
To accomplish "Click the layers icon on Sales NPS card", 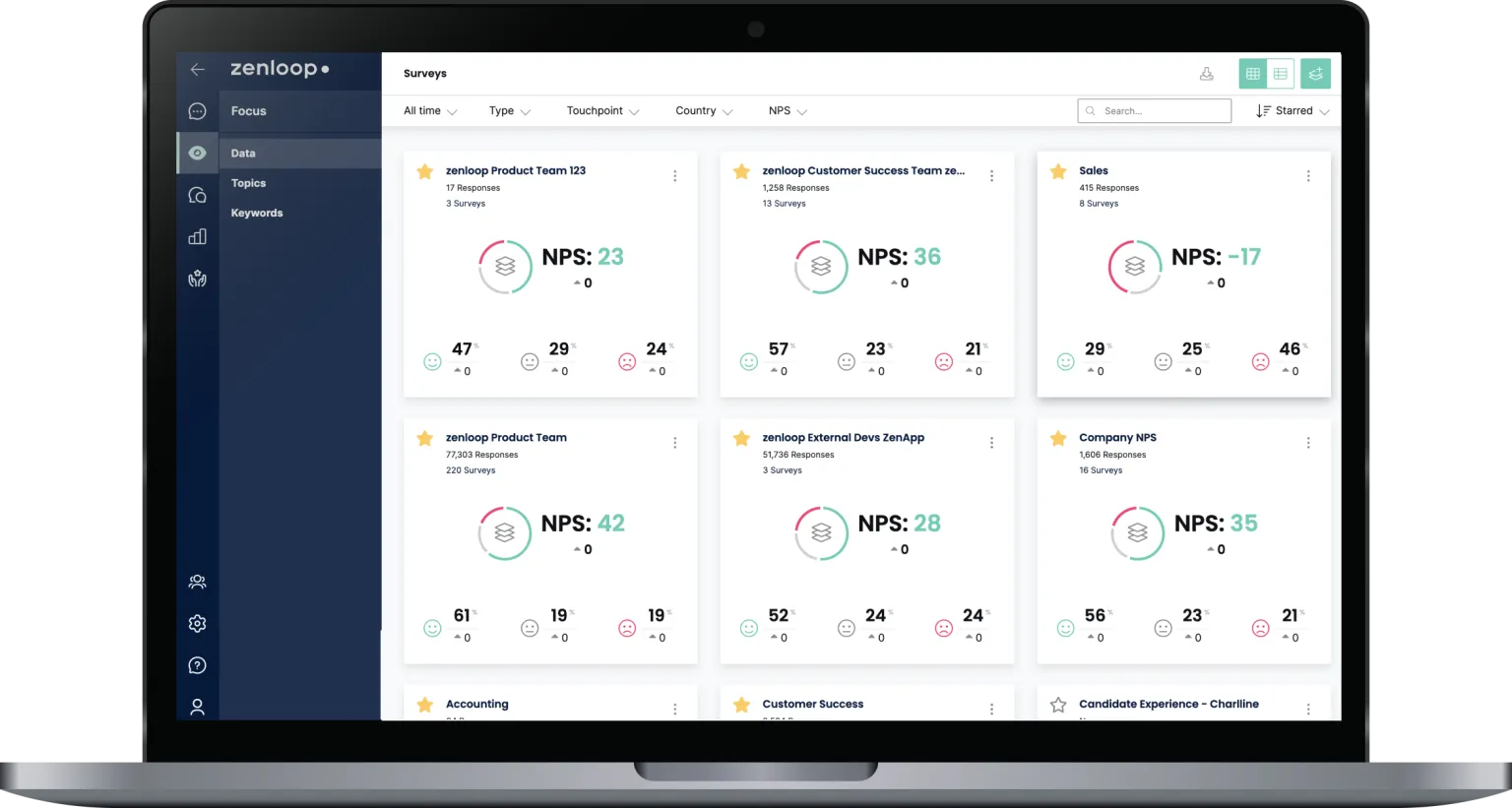I will click(1135, 267).
